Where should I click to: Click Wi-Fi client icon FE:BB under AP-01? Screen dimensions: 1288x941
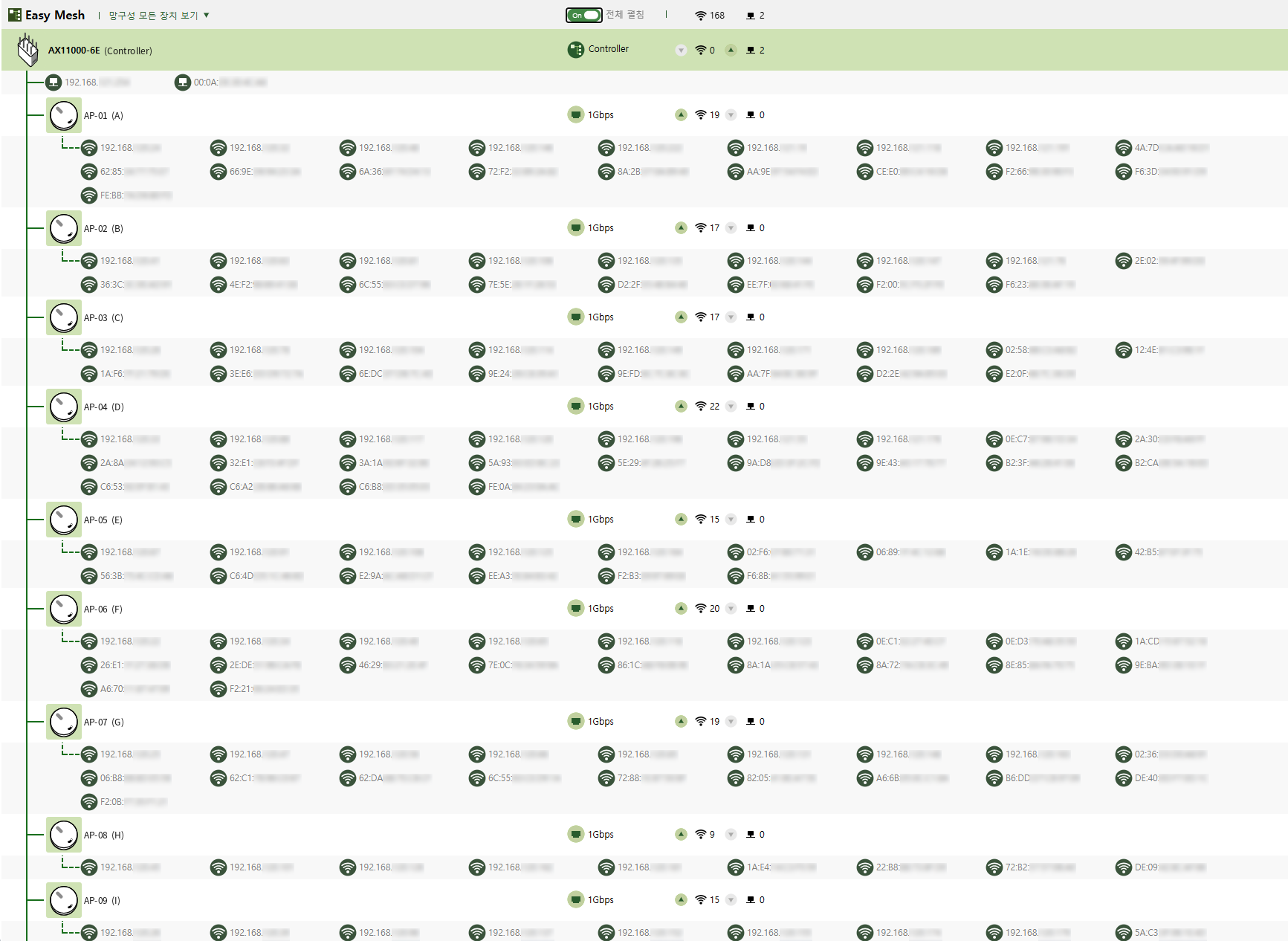tap(89, 195)
